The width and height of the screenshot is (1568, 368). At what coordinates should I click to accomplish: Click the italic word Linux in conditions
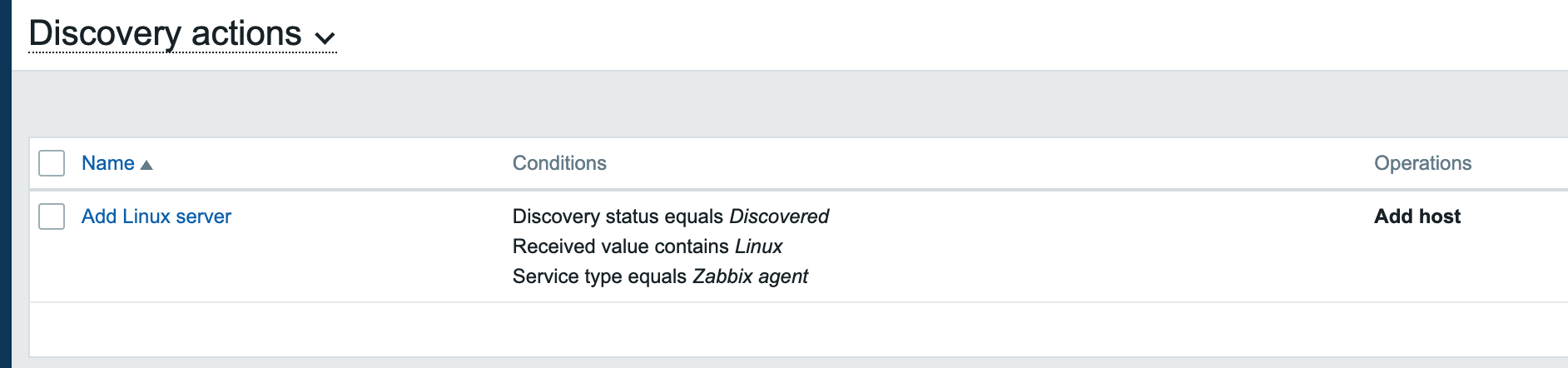(x=758, y=246)
